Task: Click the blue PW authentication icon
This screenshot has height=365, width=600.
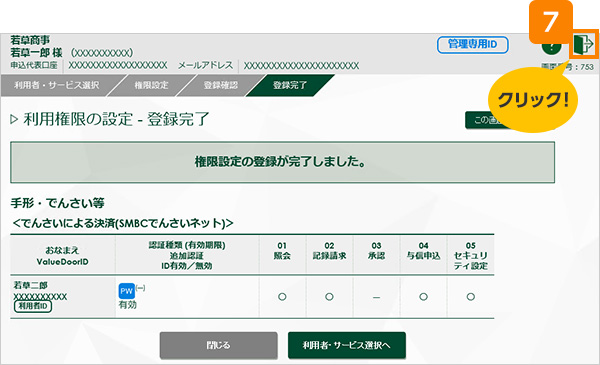Action: pyautogui.click(x=126, y=291)
